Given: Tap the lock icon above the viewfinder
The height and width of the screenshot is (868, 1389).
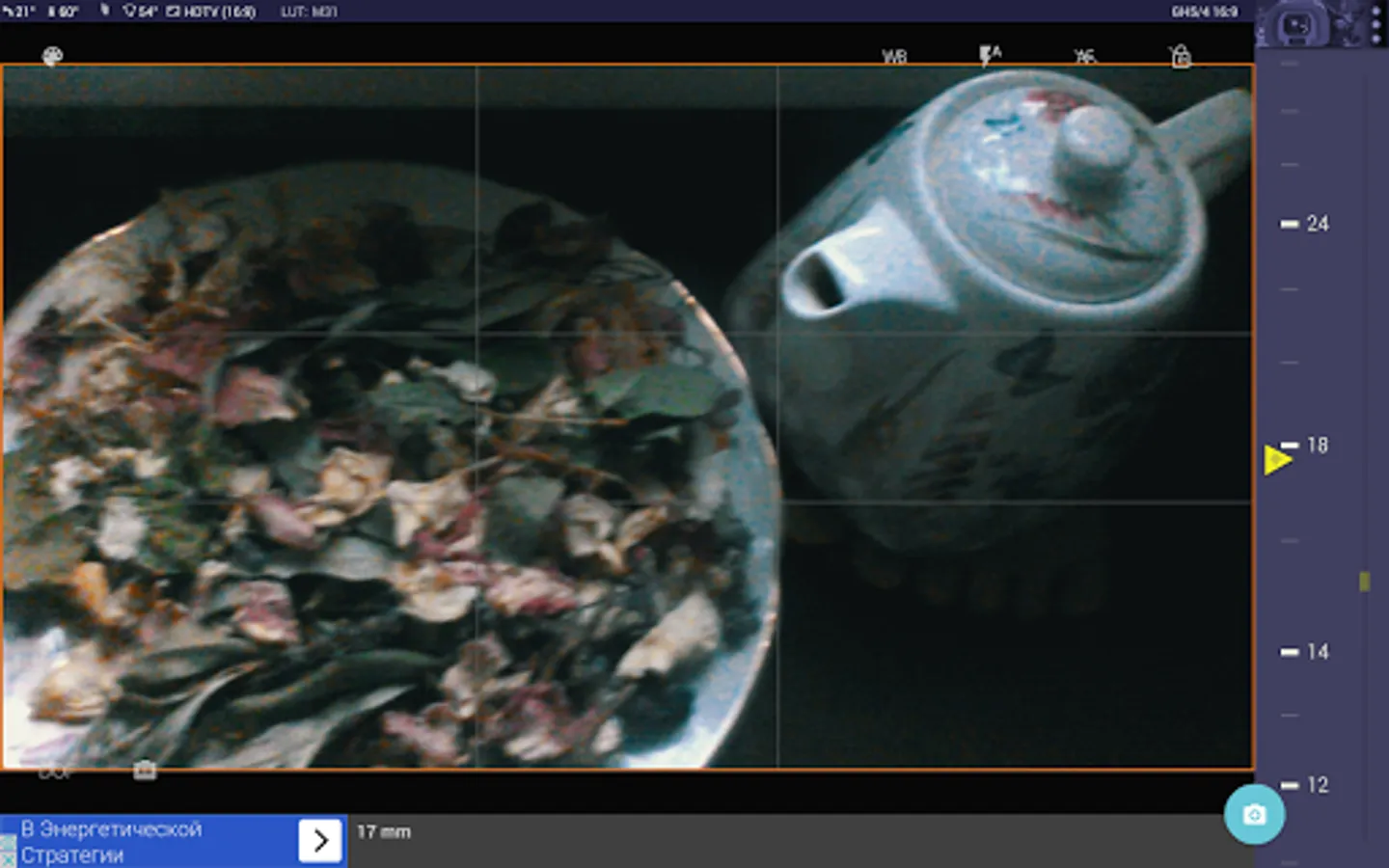Looking at the screenshot, I should point(1180,56).
